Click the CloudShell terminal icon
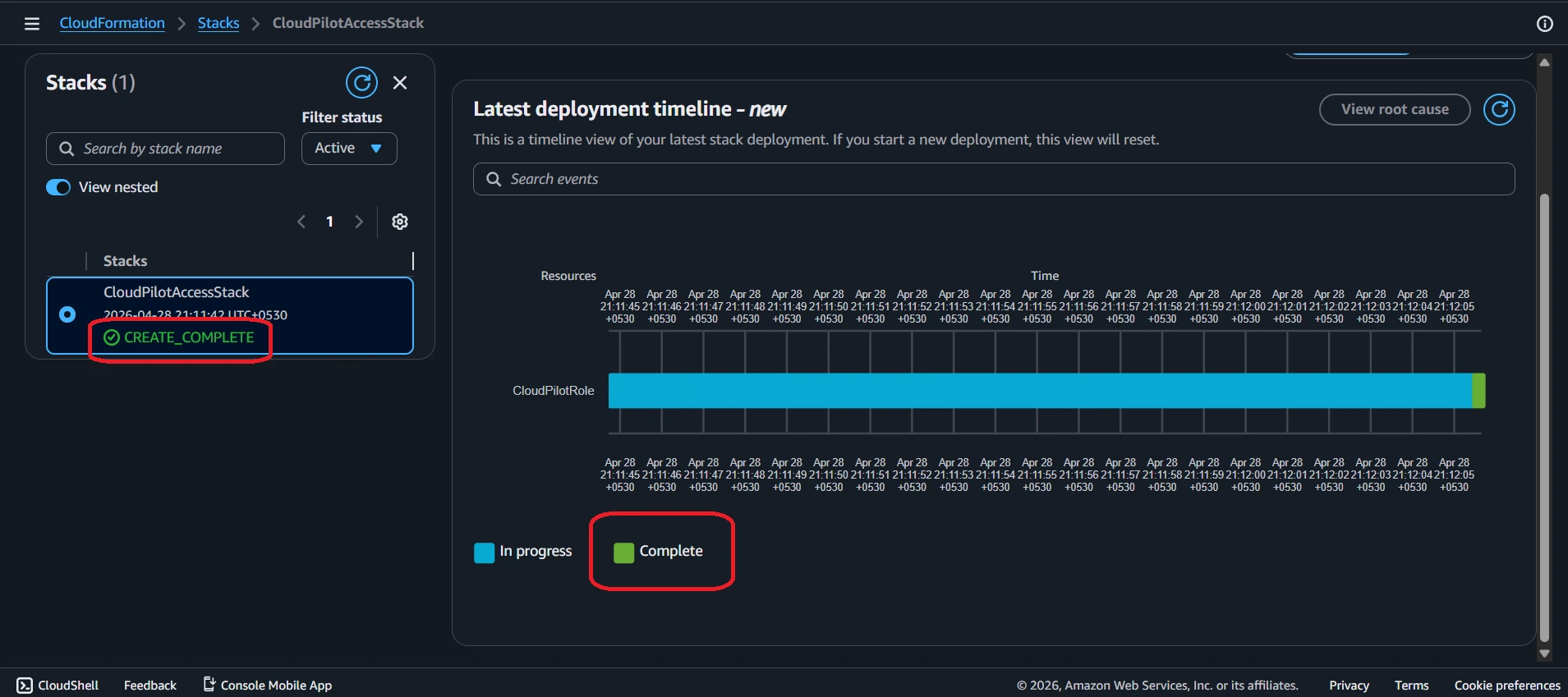 coord(25,686)
